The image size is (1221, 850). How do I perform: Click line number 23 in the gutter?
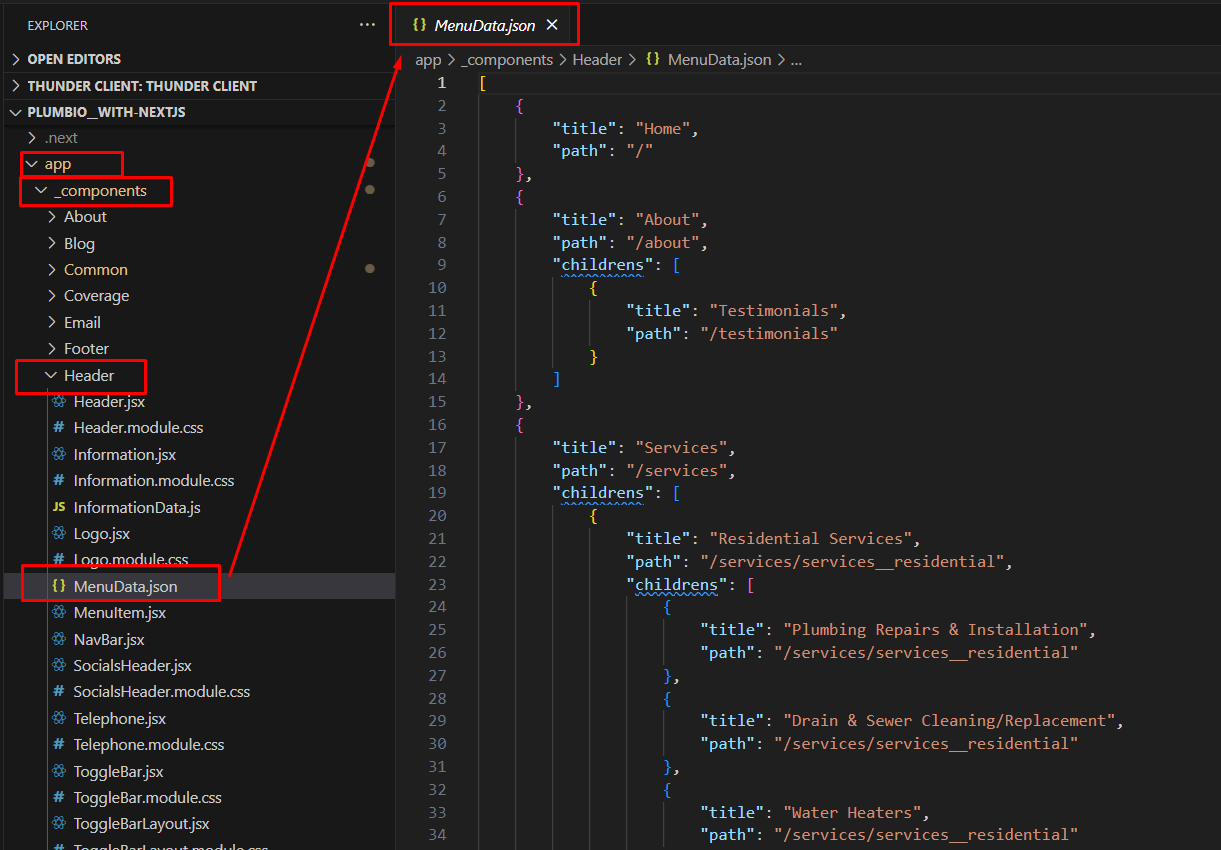click(437, 584)
